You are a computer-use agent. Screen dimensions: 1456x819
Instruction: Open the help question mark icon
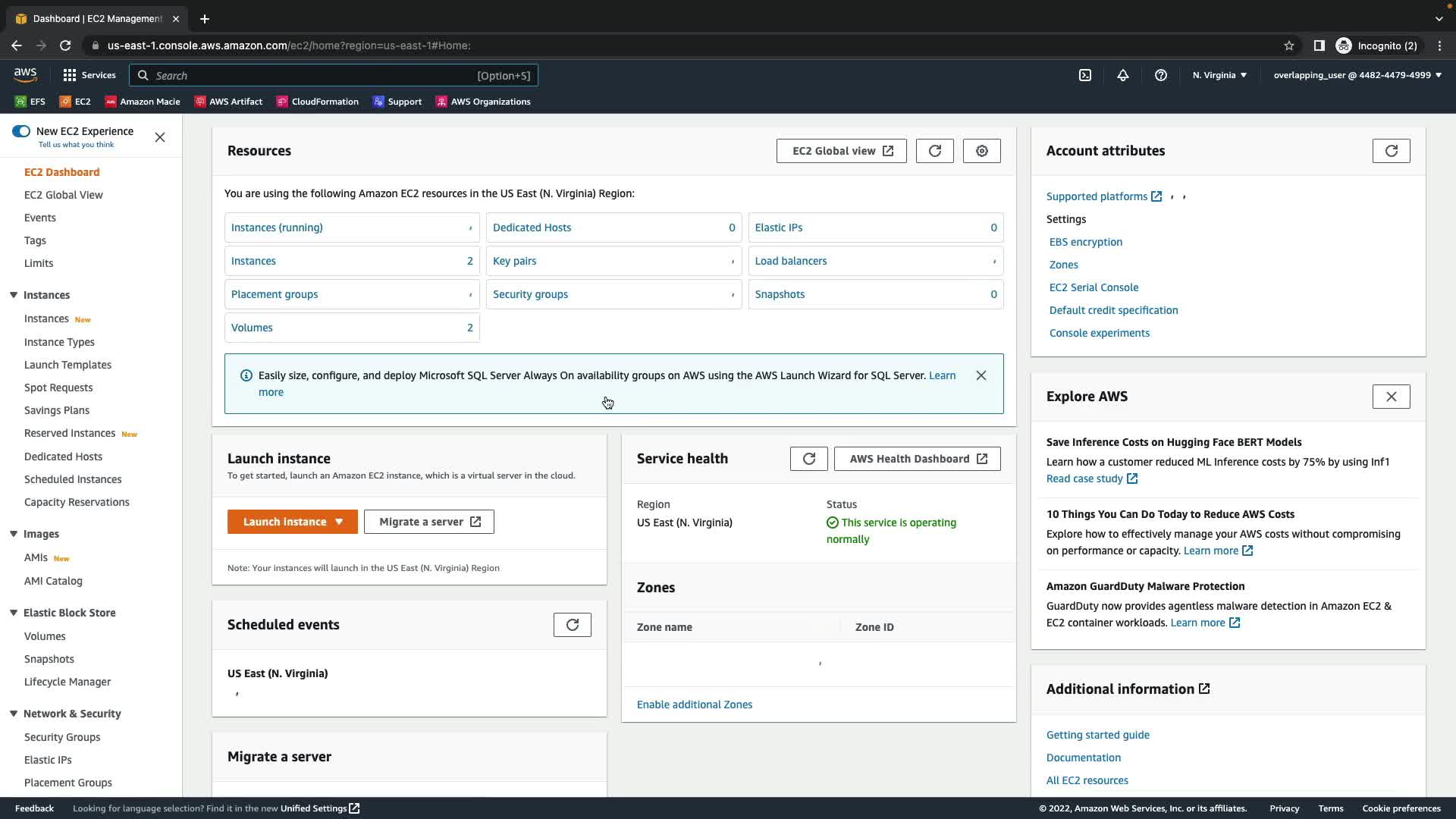point(1161,75)
